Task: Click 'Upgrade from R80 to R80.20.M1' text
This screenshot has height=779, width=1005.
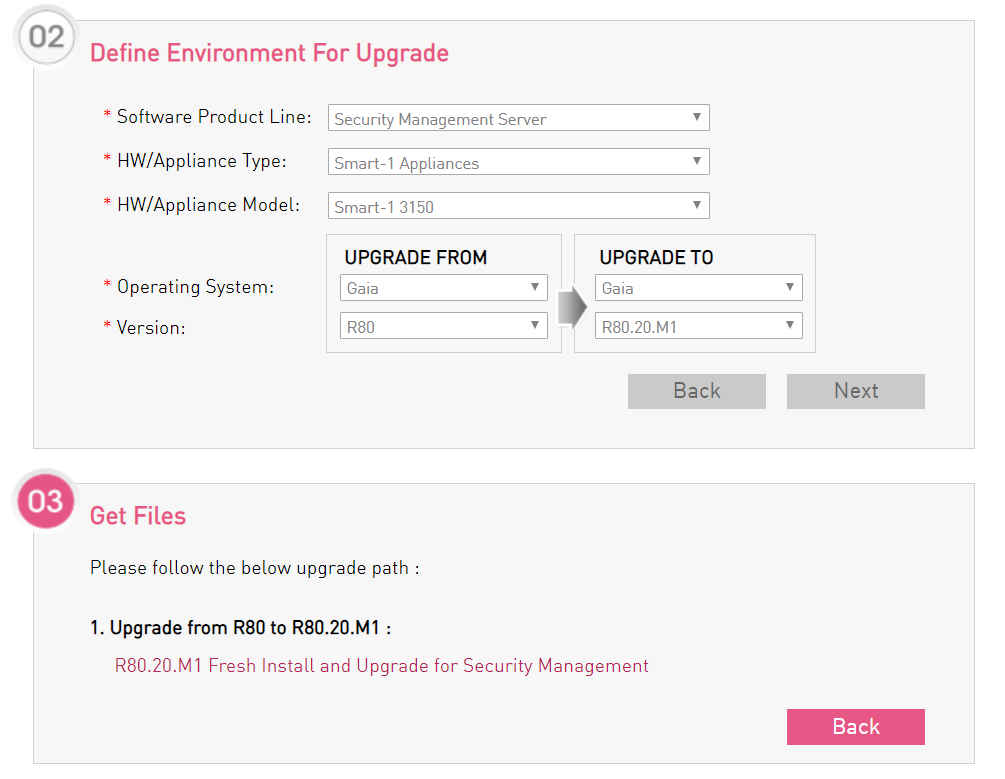Action: pyautogui.click(x=240, y=628)
